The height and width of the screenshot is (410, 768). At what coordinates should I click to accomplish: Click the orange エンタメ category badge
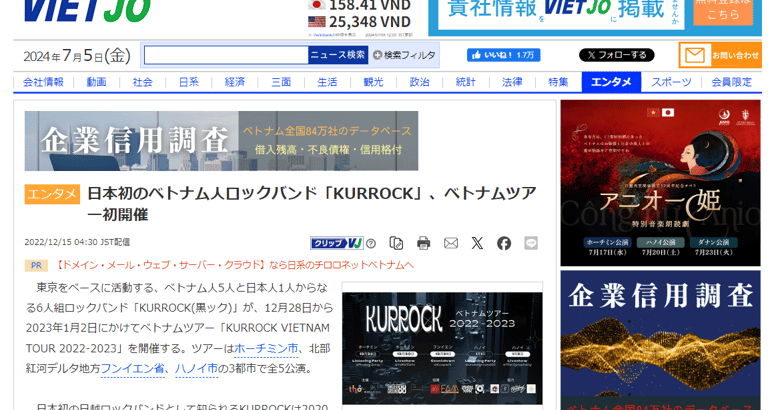pos(52,194)
